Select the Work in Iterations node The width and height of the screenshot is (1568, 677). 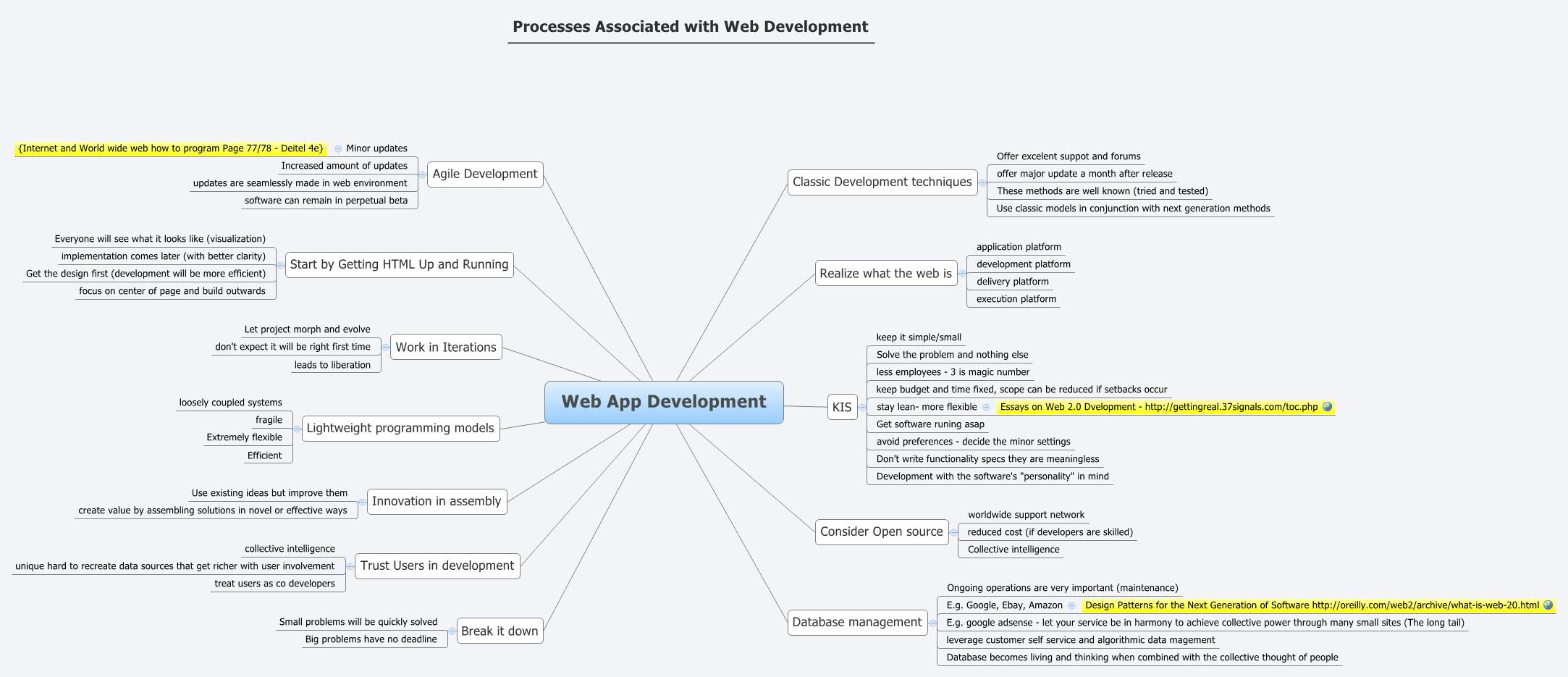click(x=446, y=347)
